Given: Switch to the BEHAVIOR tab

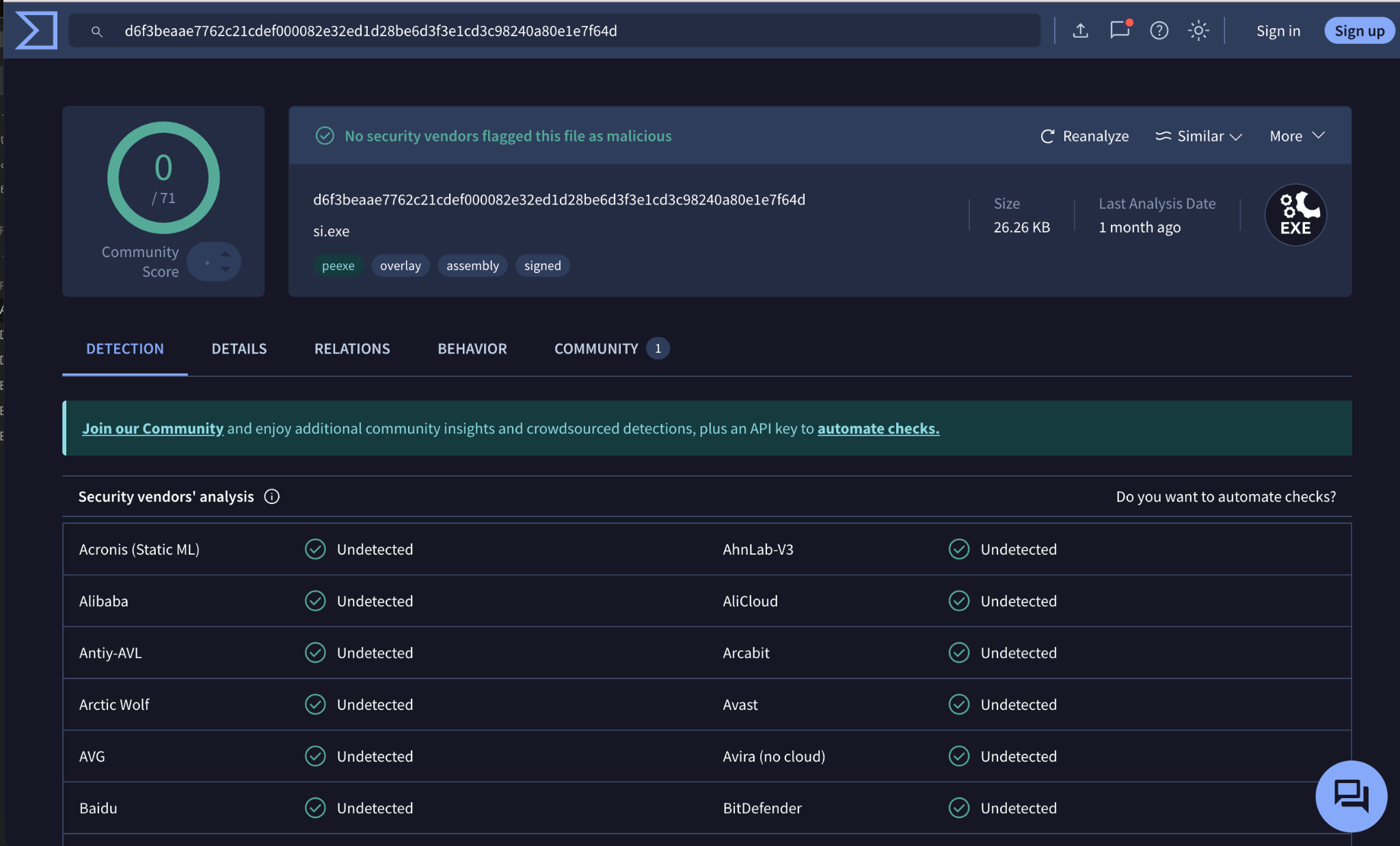Looking at the screenshot, I should coord(472,349).
